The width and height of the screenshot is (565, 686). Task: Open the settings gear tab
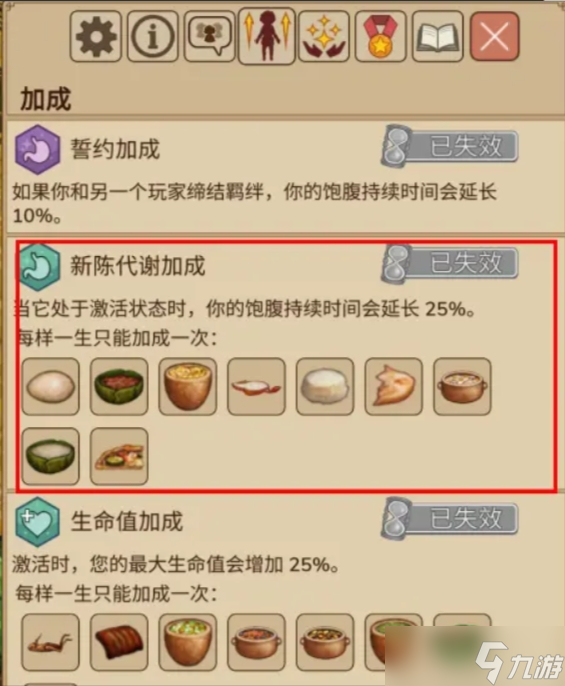pos(96,37)
